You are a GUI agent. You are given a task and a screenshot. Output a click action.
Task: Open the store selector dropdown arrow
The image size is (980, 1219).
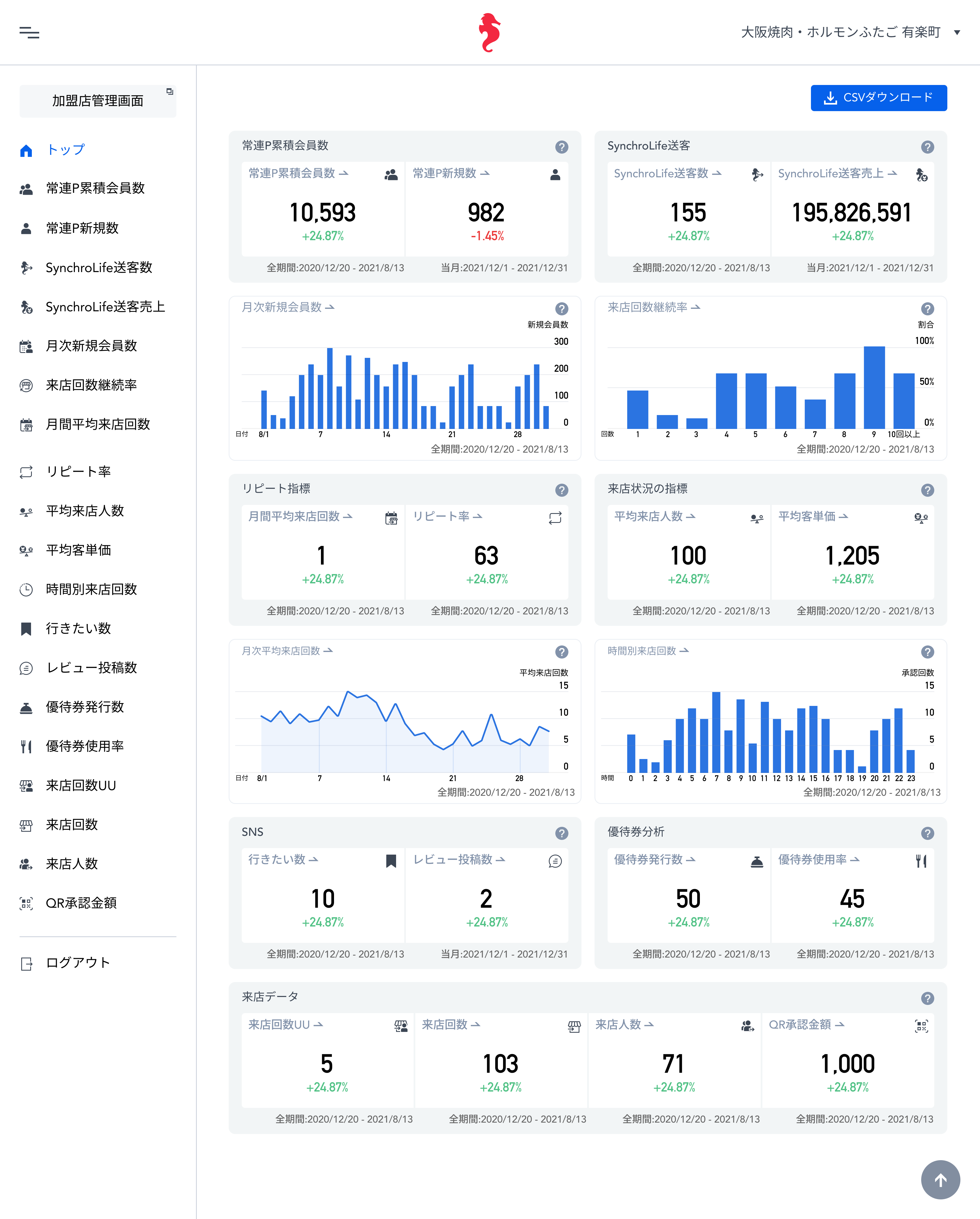click(x=957, y=33)
